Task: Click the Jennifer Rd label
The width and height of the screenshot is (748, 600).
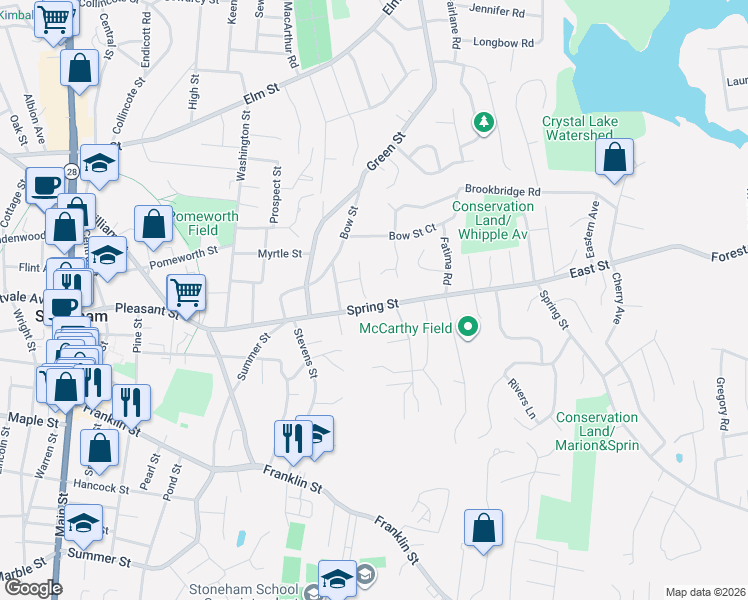Action: (x=497, y=10)
